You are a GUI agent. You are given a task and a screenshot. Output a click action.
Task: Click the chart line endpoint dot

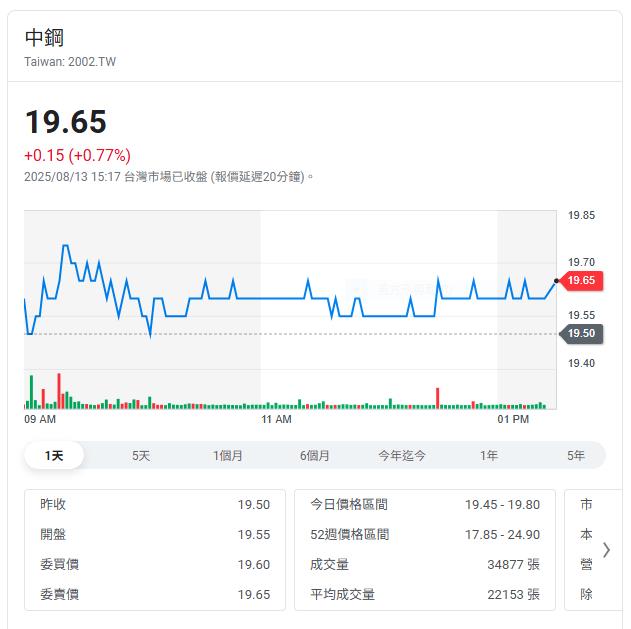click(x=557, y=280)
